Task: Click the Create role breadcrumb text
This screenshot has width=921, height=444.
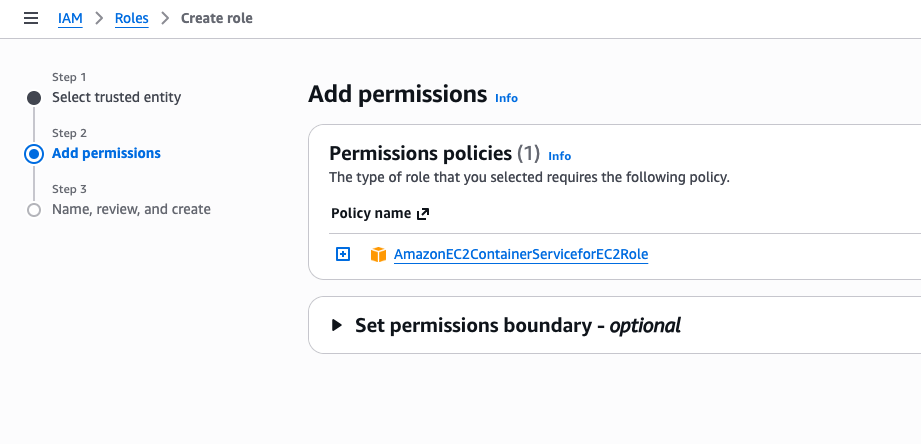Action: (x=216, y=18)
